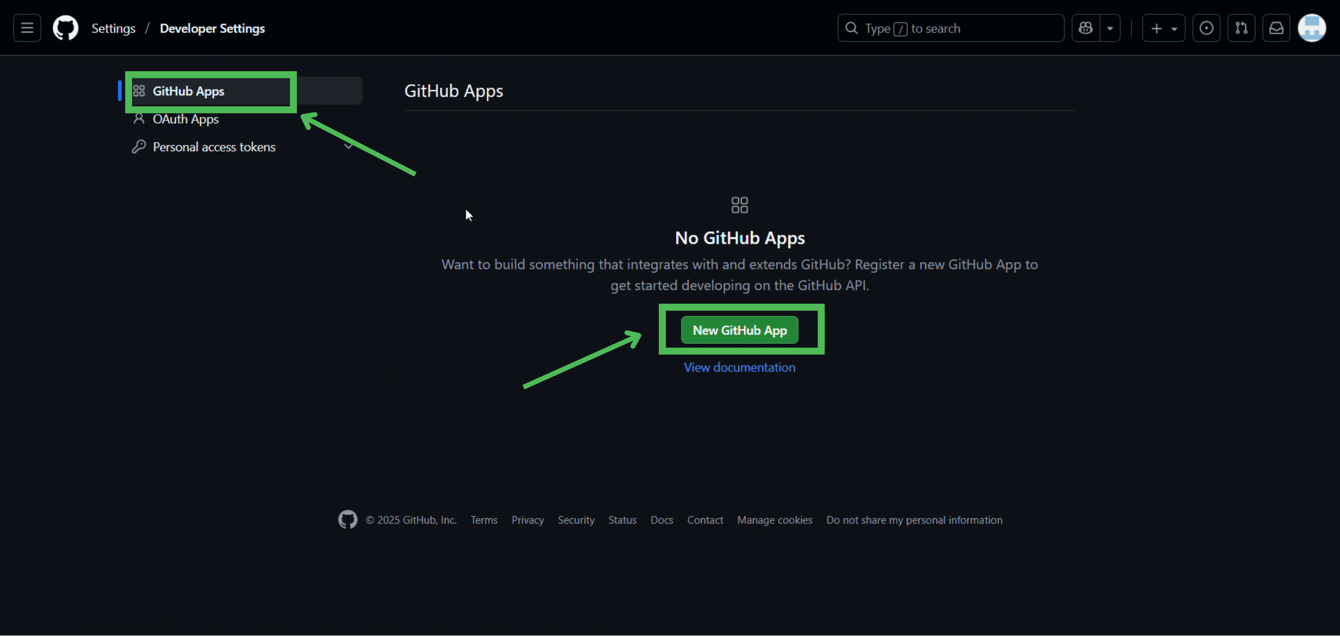1340x636 pixels.
Task: Click the No GitHub Apps heading
Action: pos(740,238)
